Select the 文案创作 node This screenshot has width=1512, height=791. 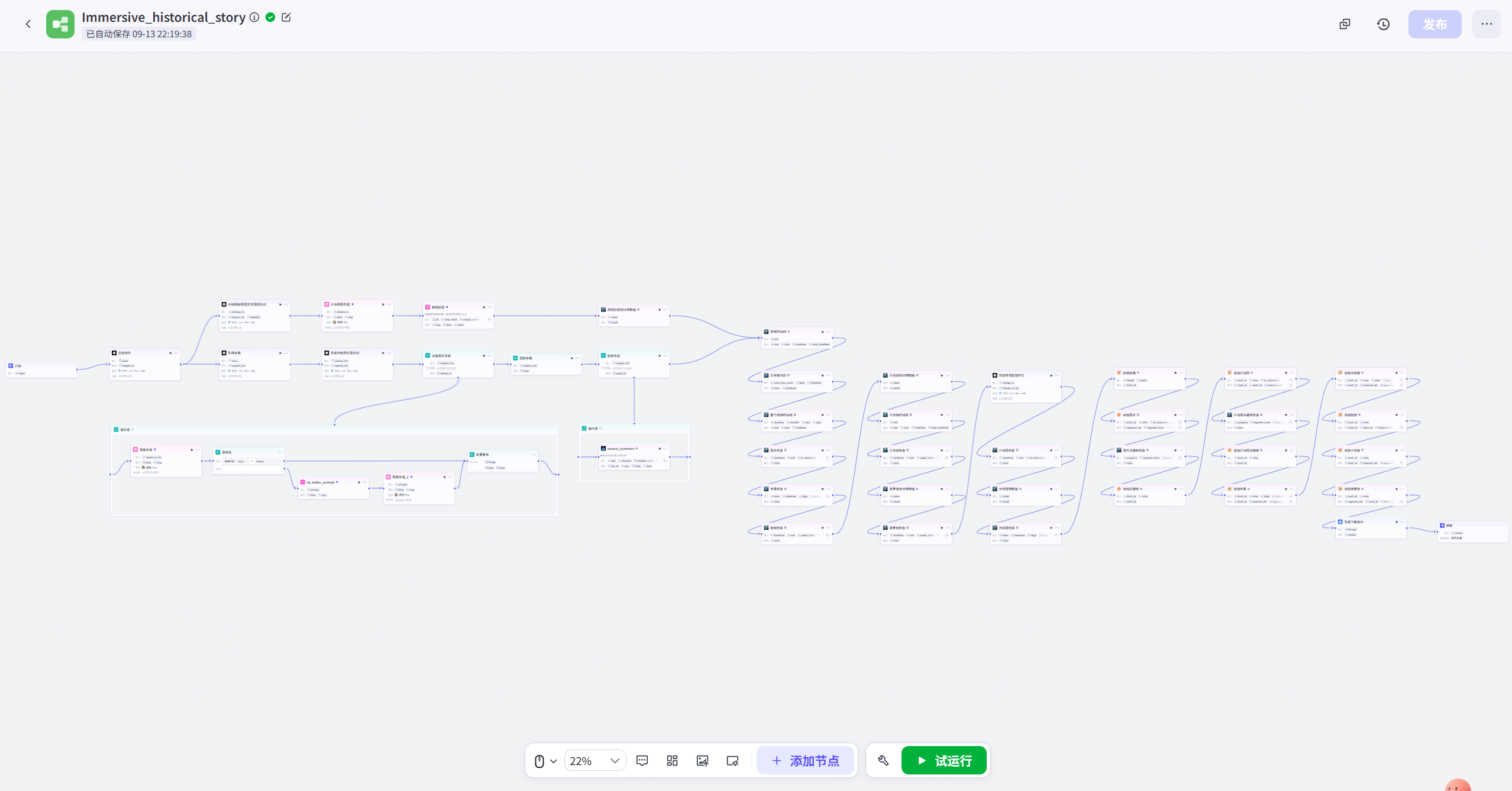[x=145, y=364]
